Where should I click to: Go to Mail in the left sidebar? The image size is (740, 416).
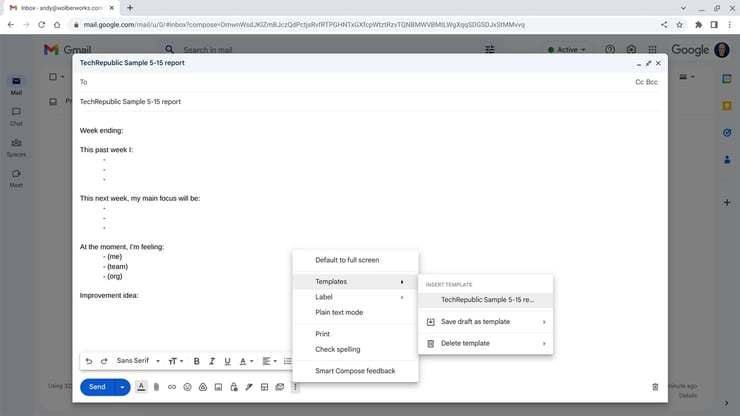click(16, 86)
